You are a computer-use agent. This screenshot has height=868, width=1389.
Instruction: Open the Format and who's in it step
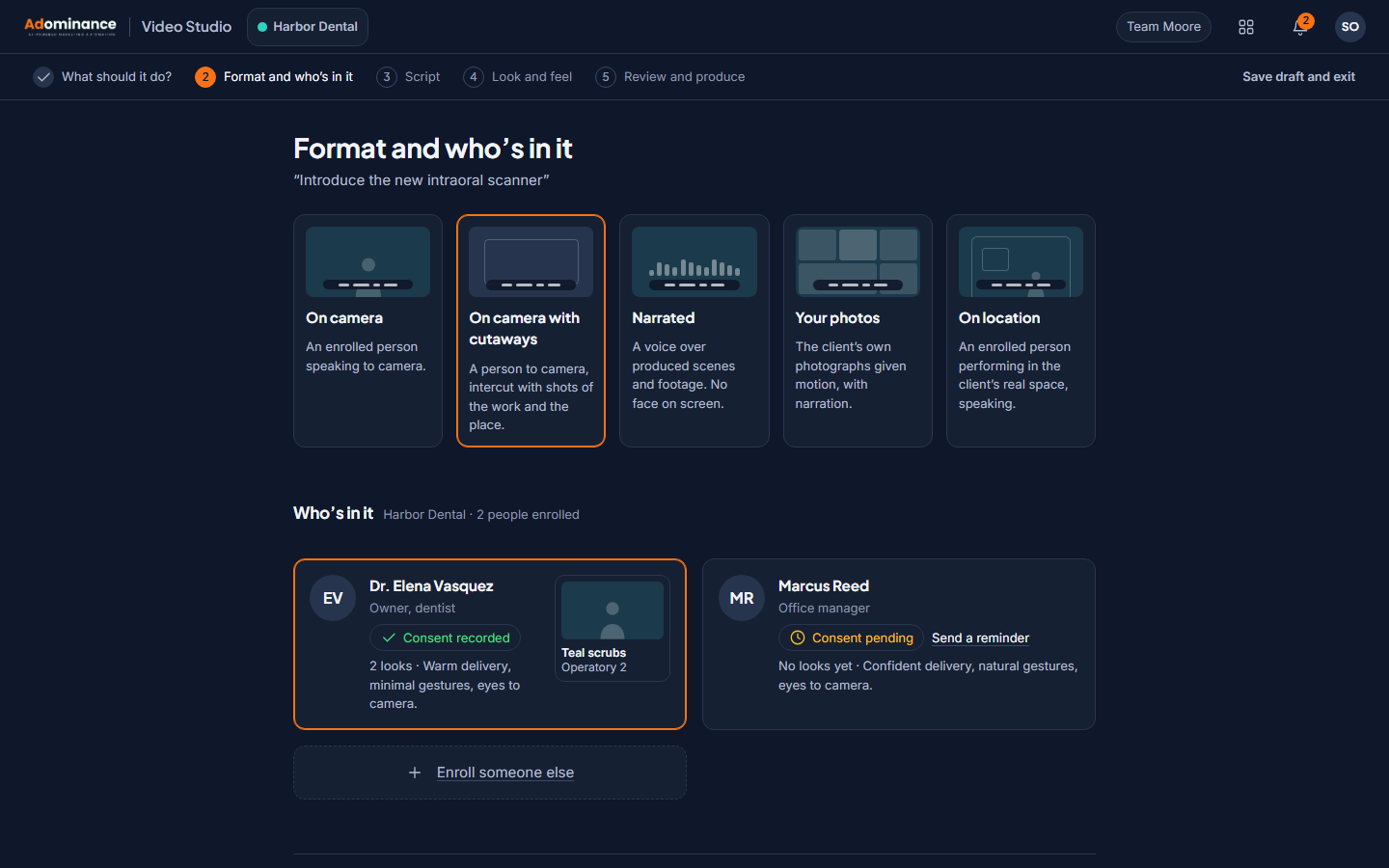click(x=274, y=77)
